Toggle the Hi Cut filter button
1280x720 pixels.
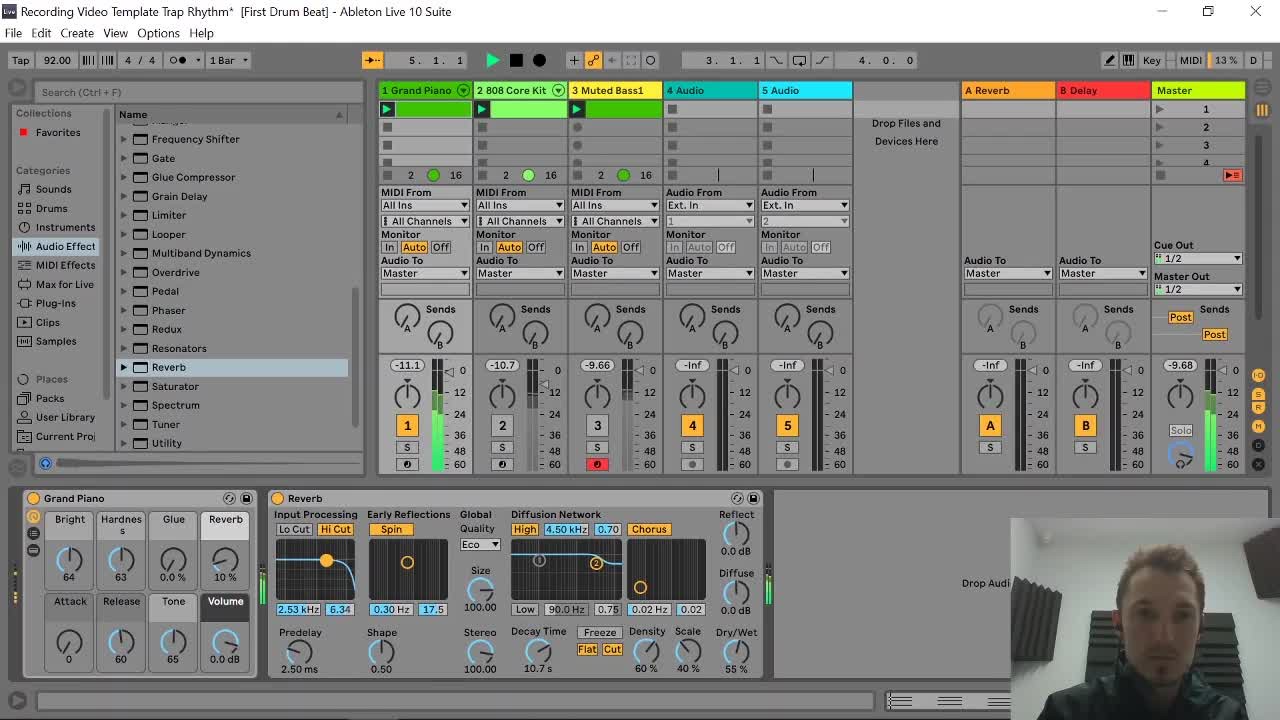tap(336, 530)
